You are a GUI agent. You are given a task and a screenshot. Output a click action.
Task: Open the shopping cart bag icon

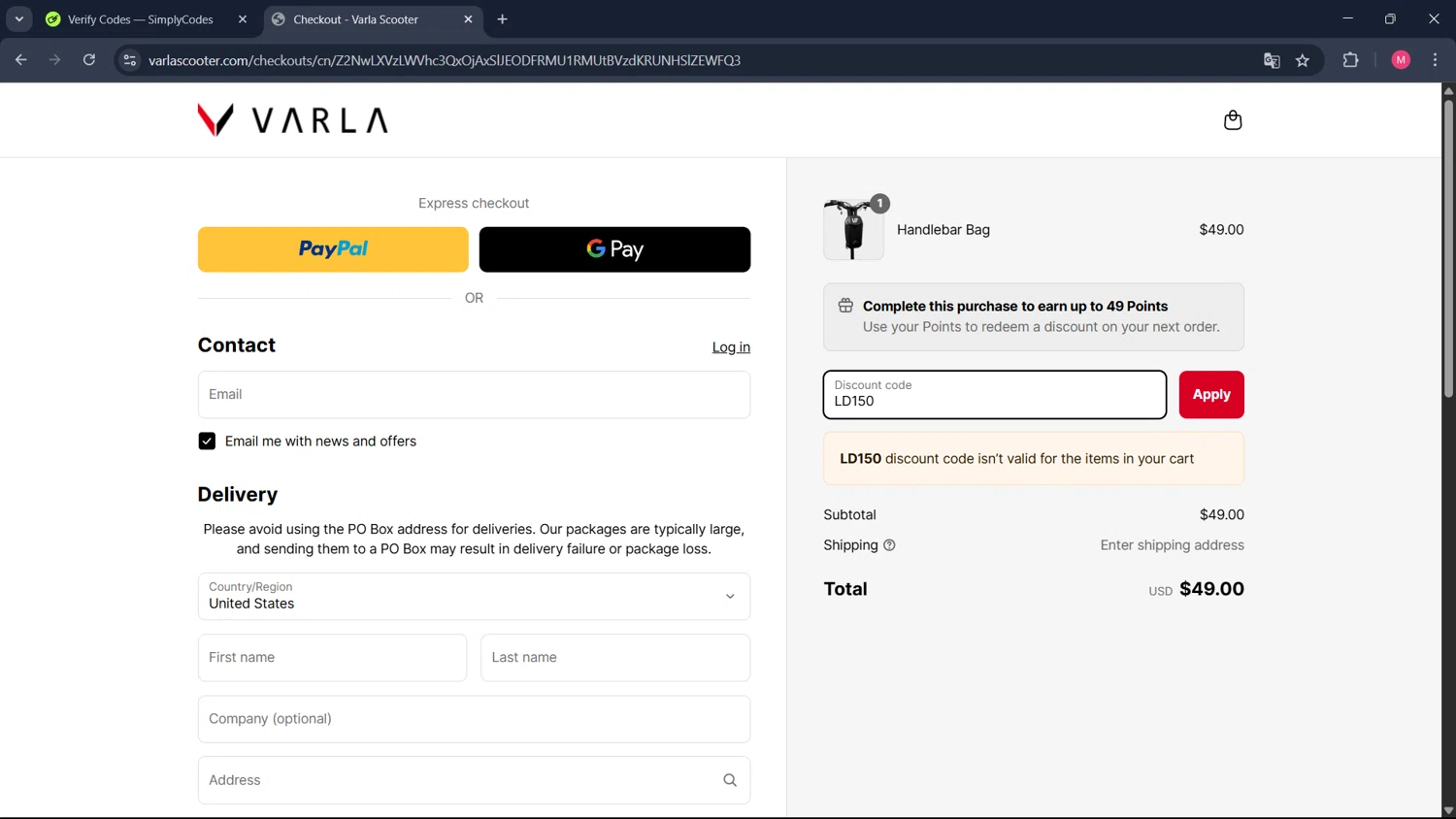click(1233, 120)
